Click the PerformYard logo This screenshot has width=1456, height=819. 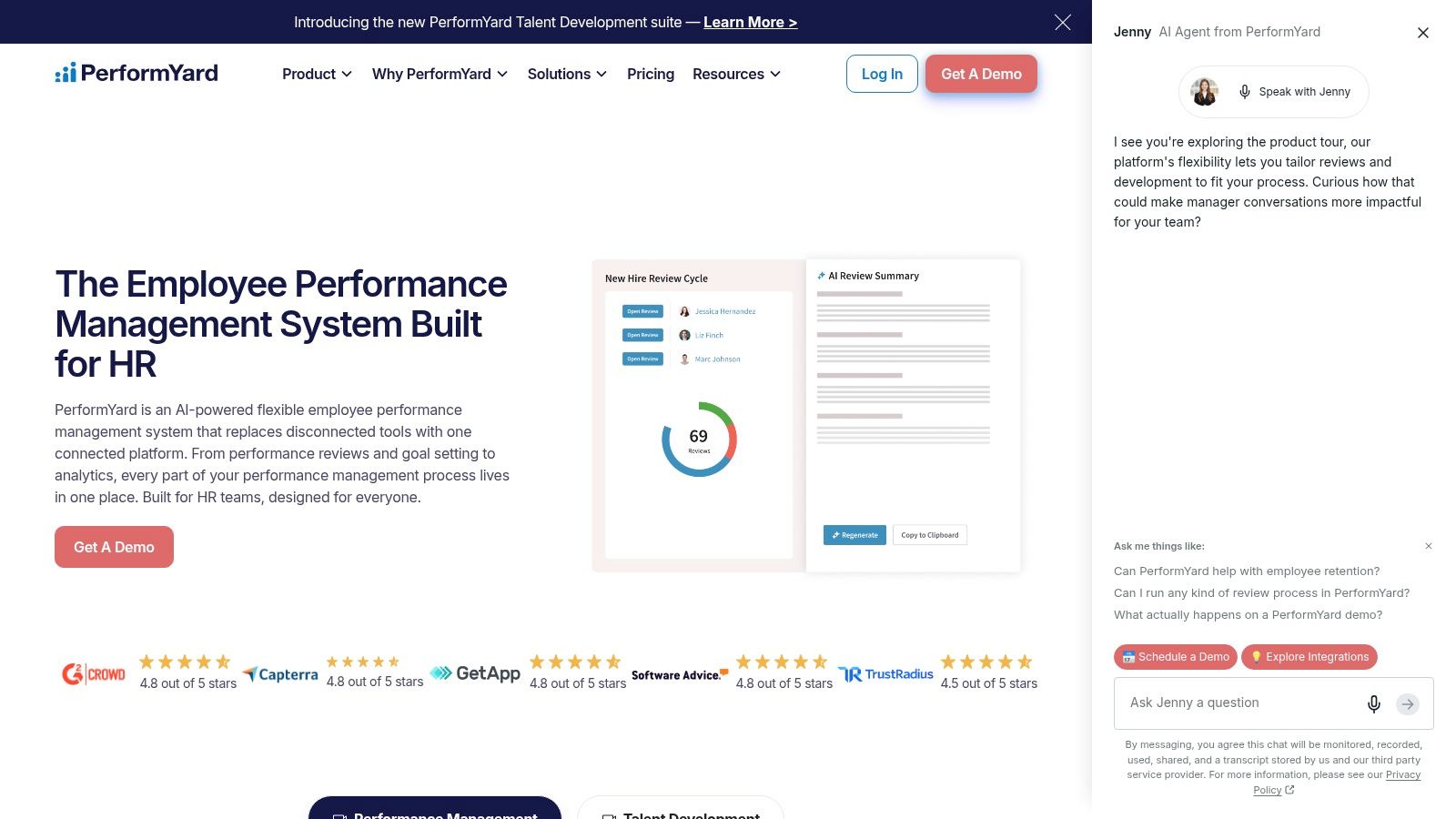[136, 73]
